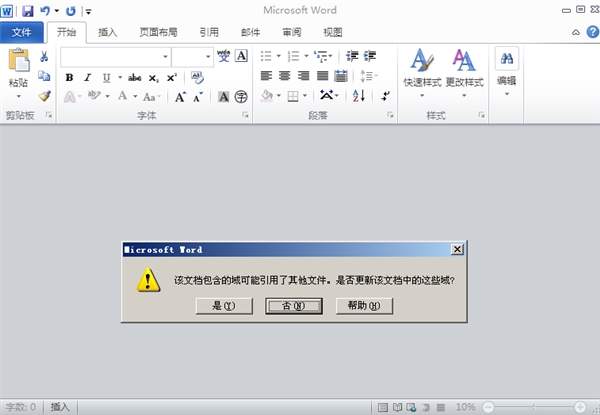600x415 pixels.
Task: Open the File (文件) tab
Action: pos(21,33)
